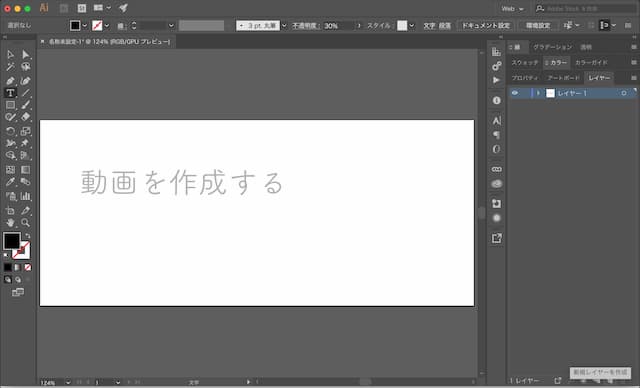
Task: Open the Character panel icon in dock
Action: [x=496, y=121]
